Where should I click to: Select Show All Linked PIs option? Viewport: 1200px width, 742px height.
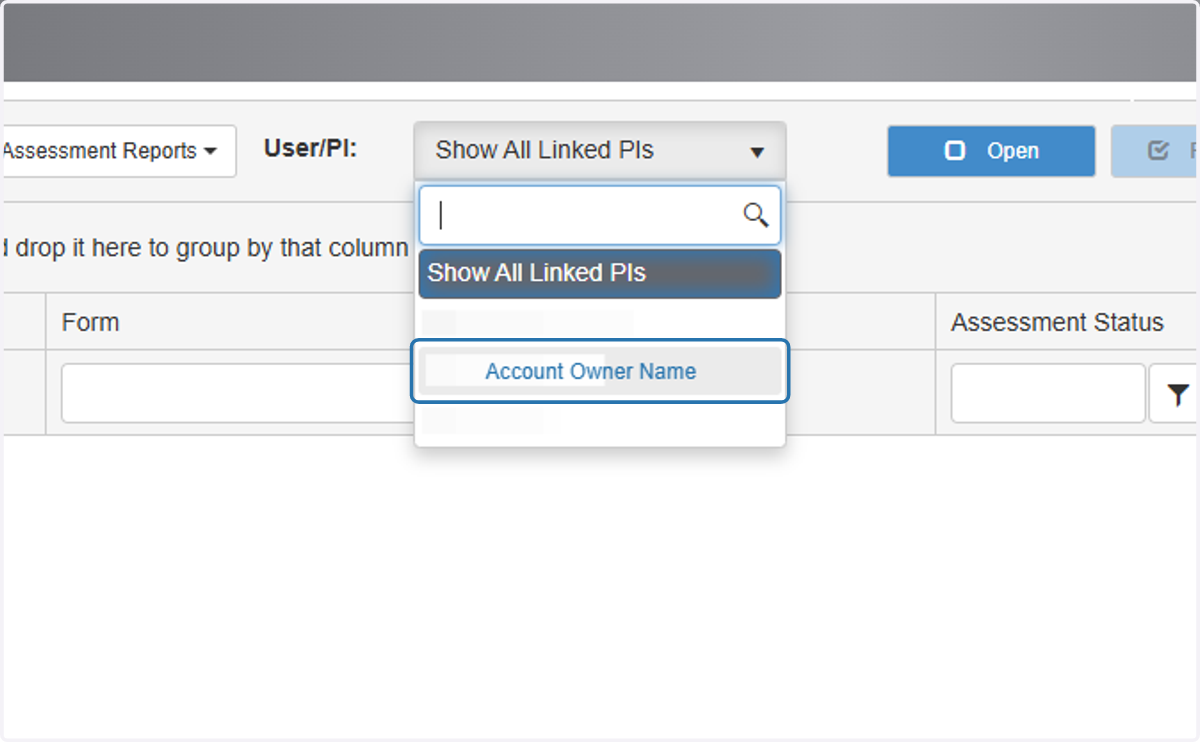point(600,273)
